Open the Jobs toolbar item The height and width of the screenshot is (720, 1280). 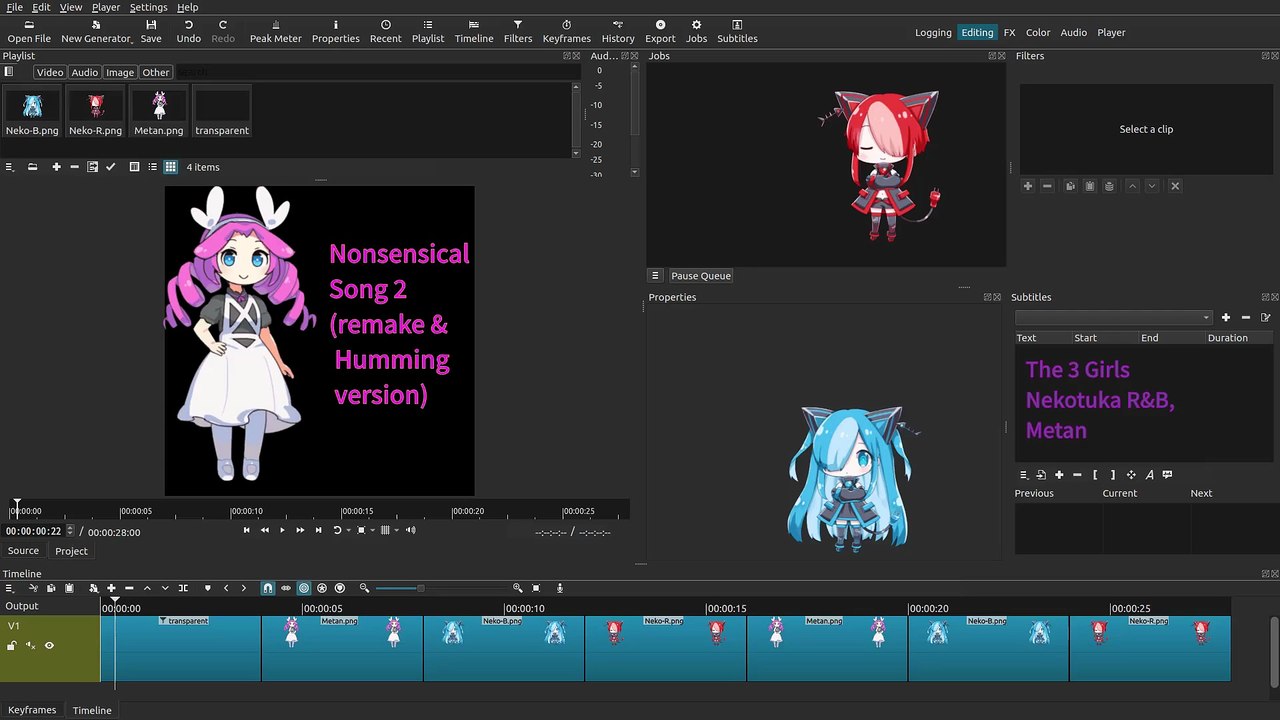click(x=696, y=31)
